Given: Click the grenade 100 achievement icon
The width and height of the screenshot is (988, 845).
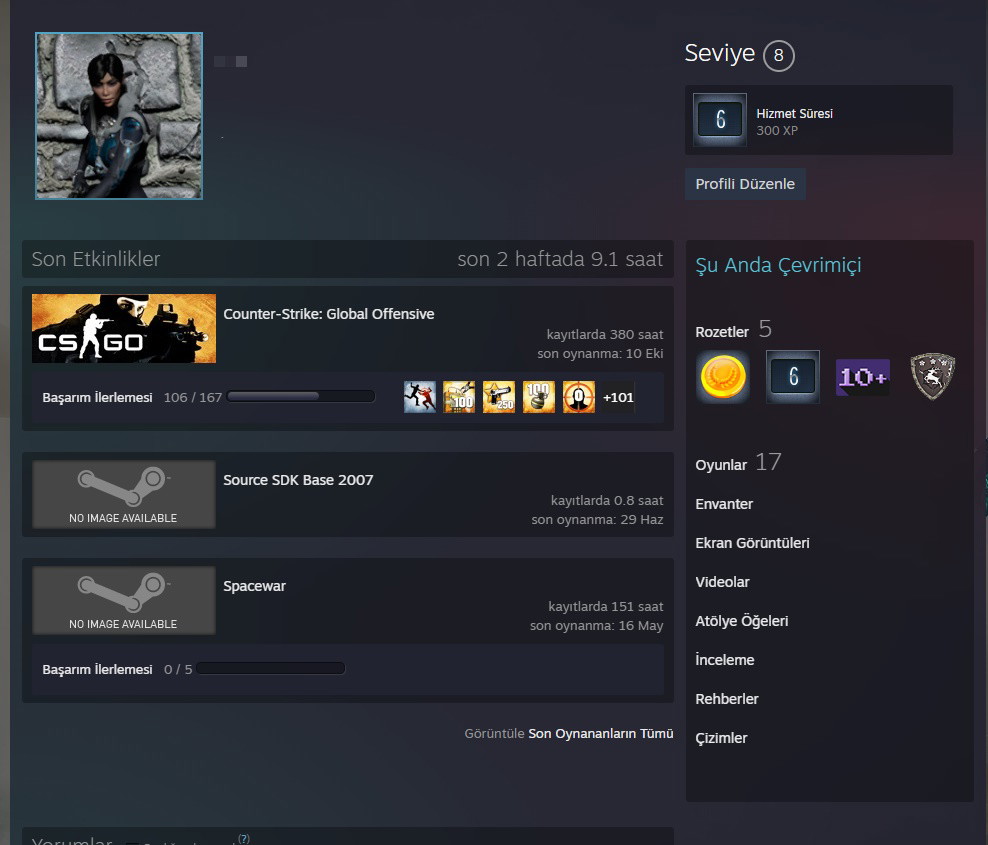Looking at the screenshot, I should click(539, 397).
